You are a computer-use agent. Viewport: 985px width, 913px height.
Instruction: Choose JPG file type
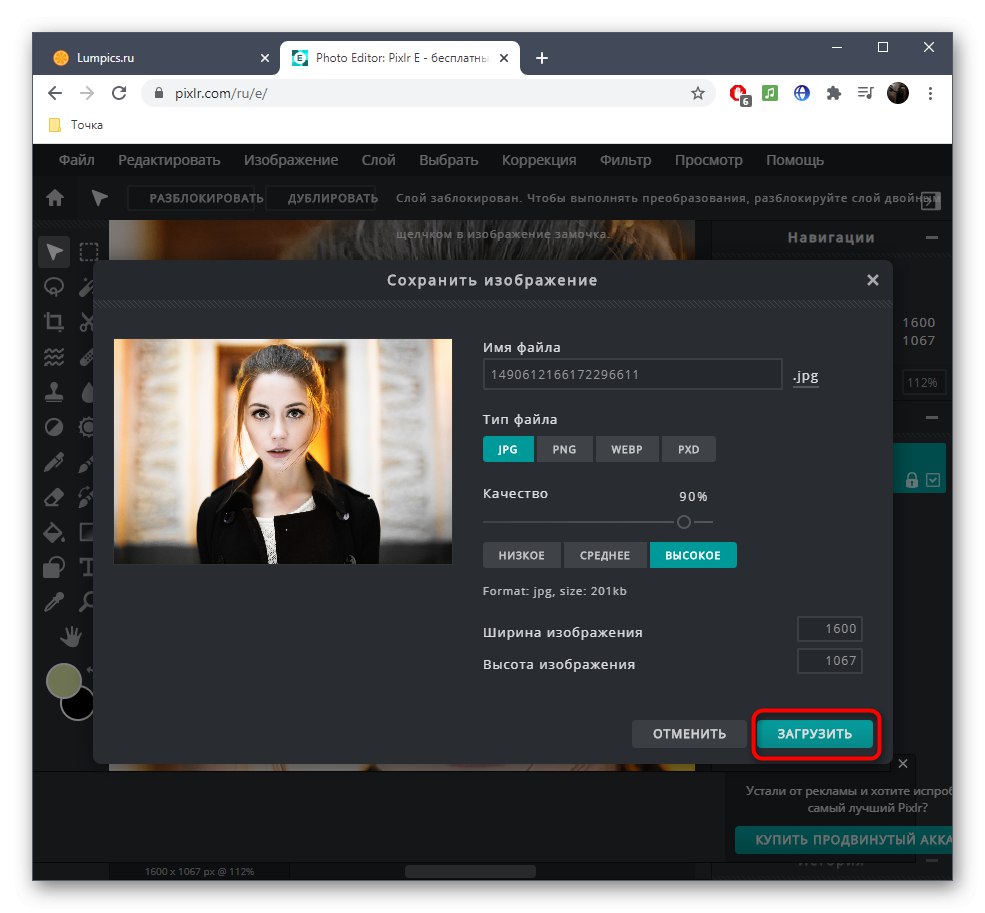coord(508,449)
